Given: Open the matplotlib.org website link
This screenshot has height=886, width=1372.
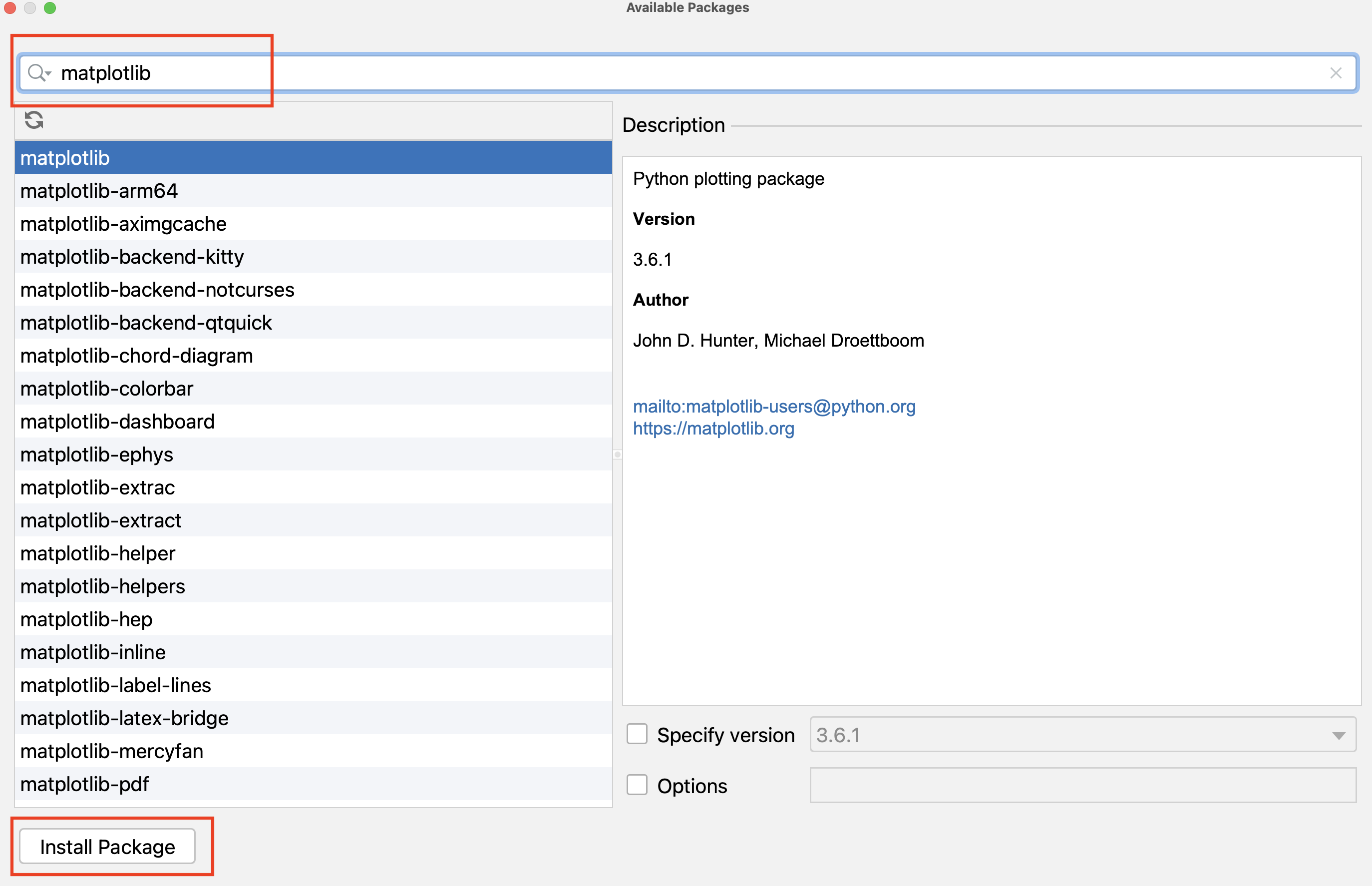Looking at the screenshot, I should point(713,428).
